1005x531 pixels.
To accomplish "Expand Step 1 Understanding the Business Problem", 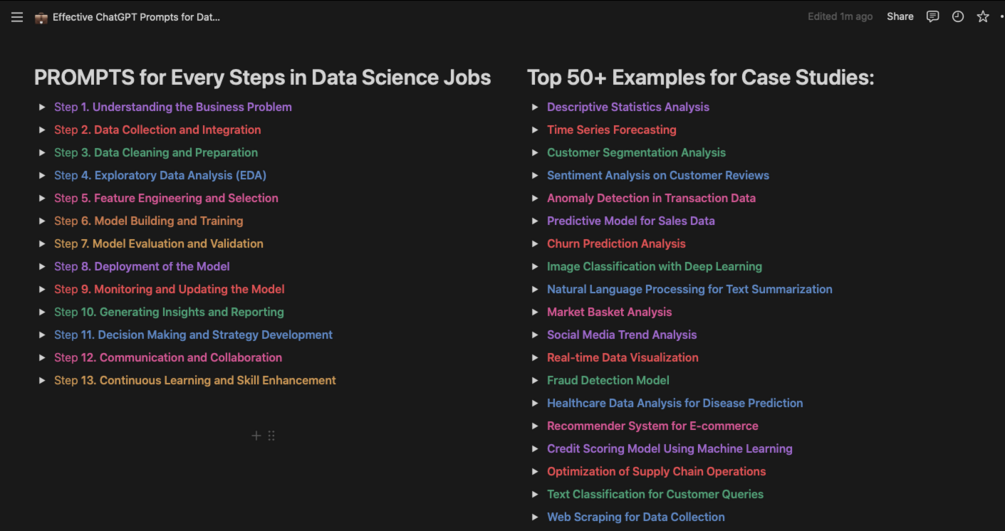I will [42, 107].
